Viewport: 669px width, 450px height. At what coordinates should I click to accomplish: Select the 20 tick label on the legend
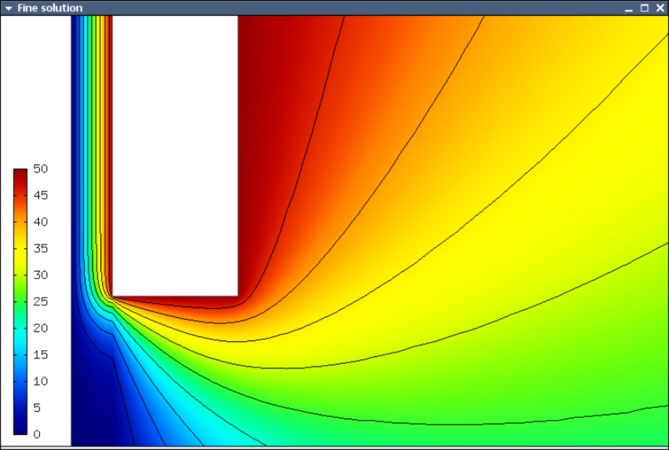click(x=39, y=328)
